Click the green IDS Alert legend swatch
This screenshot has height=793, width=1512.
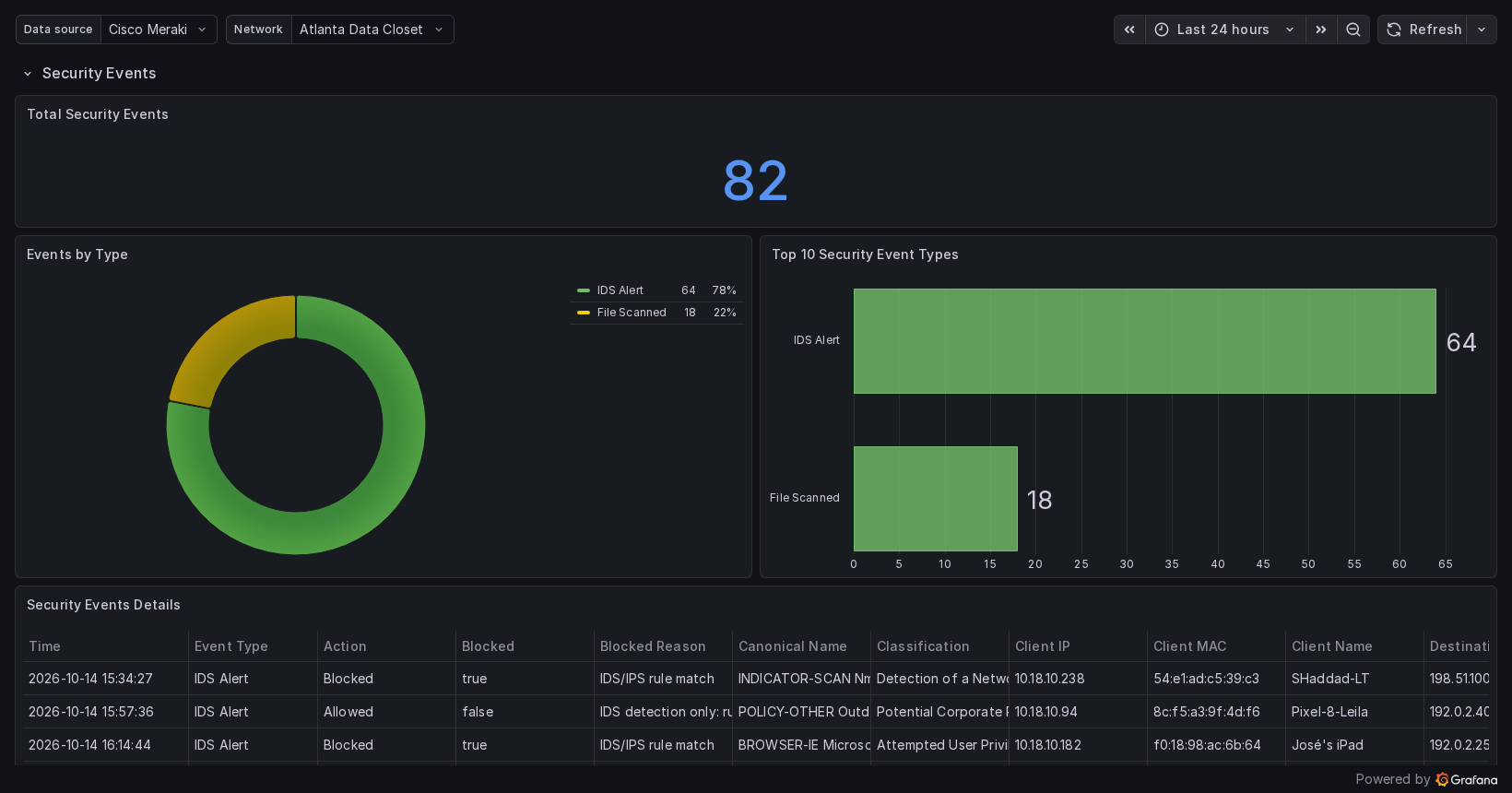(584, 290)
